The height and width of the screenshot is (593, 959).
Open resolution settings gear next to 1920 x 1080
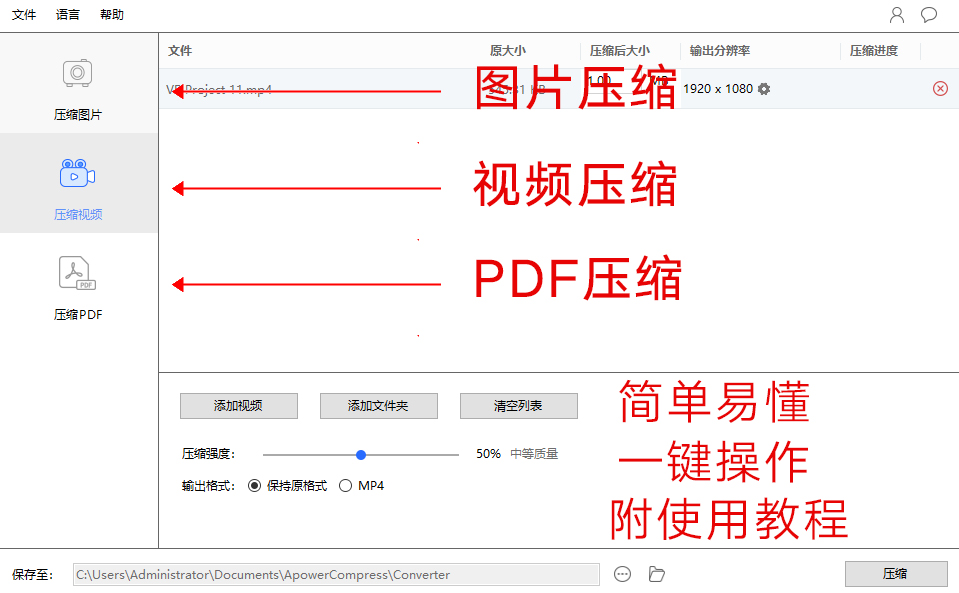tap(764, 89)
